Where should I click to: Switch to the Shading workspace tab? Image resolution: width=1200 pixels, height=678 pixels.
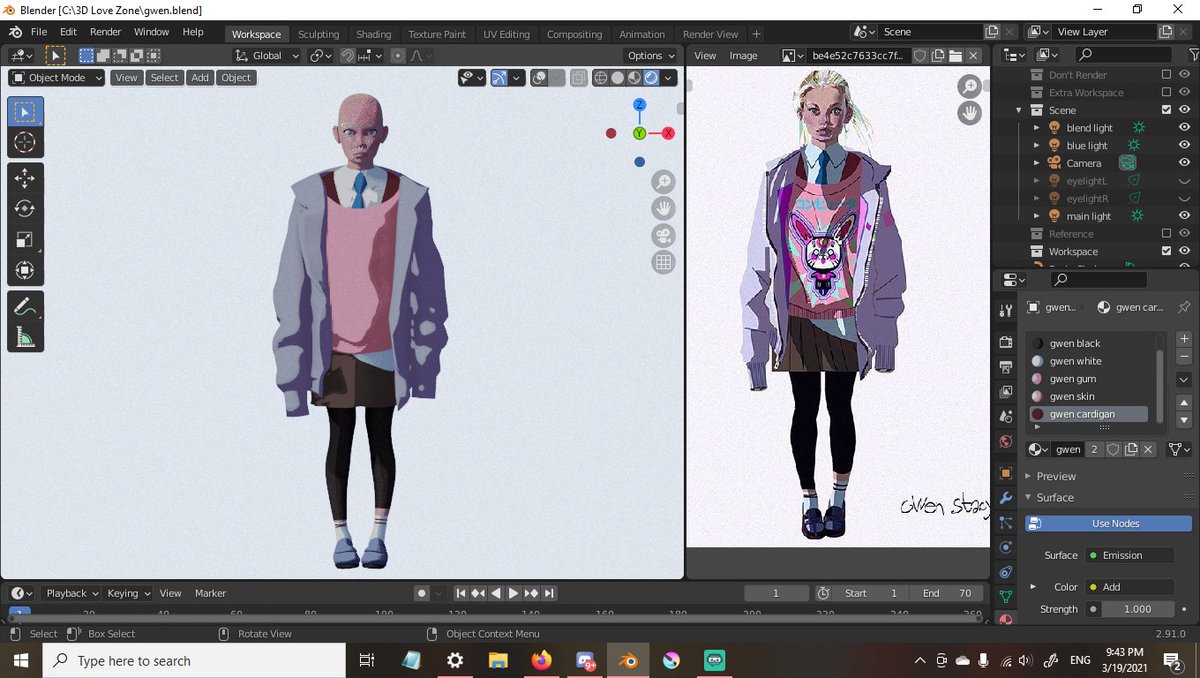[373, 33]
